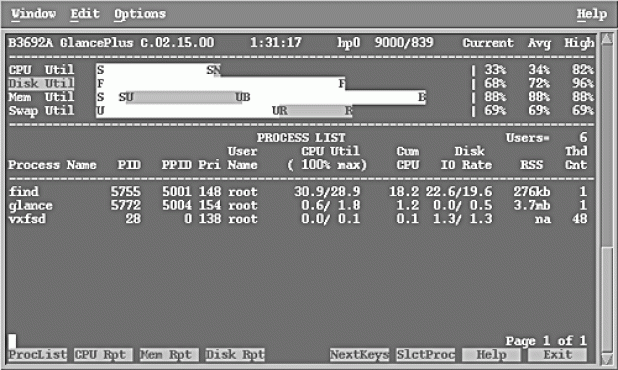The width and height of the screenshot is (618, 370).
Task: Click the Mem Util label
Action: click(x=41, y=97)
